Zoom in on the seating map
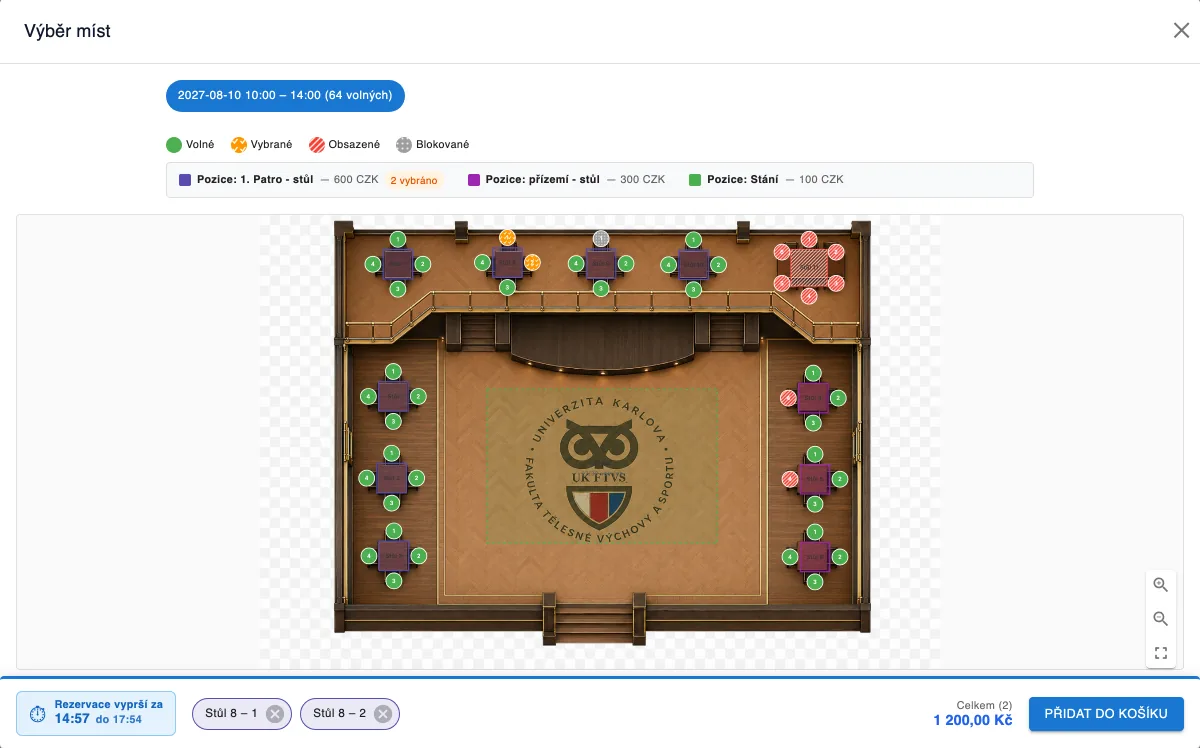This screenshot has width=1200, height=748. [1161, 585]
